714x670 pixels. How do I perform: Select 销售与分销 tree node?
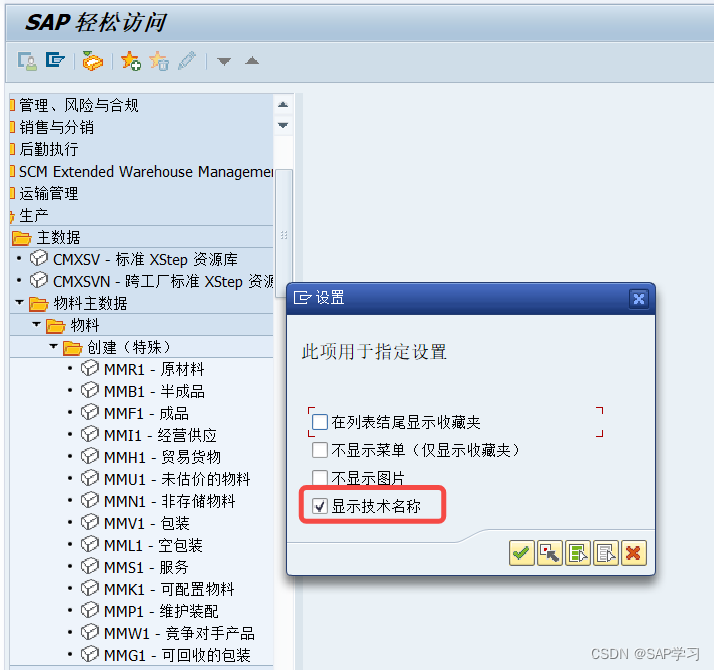click(x=56, y=127)
